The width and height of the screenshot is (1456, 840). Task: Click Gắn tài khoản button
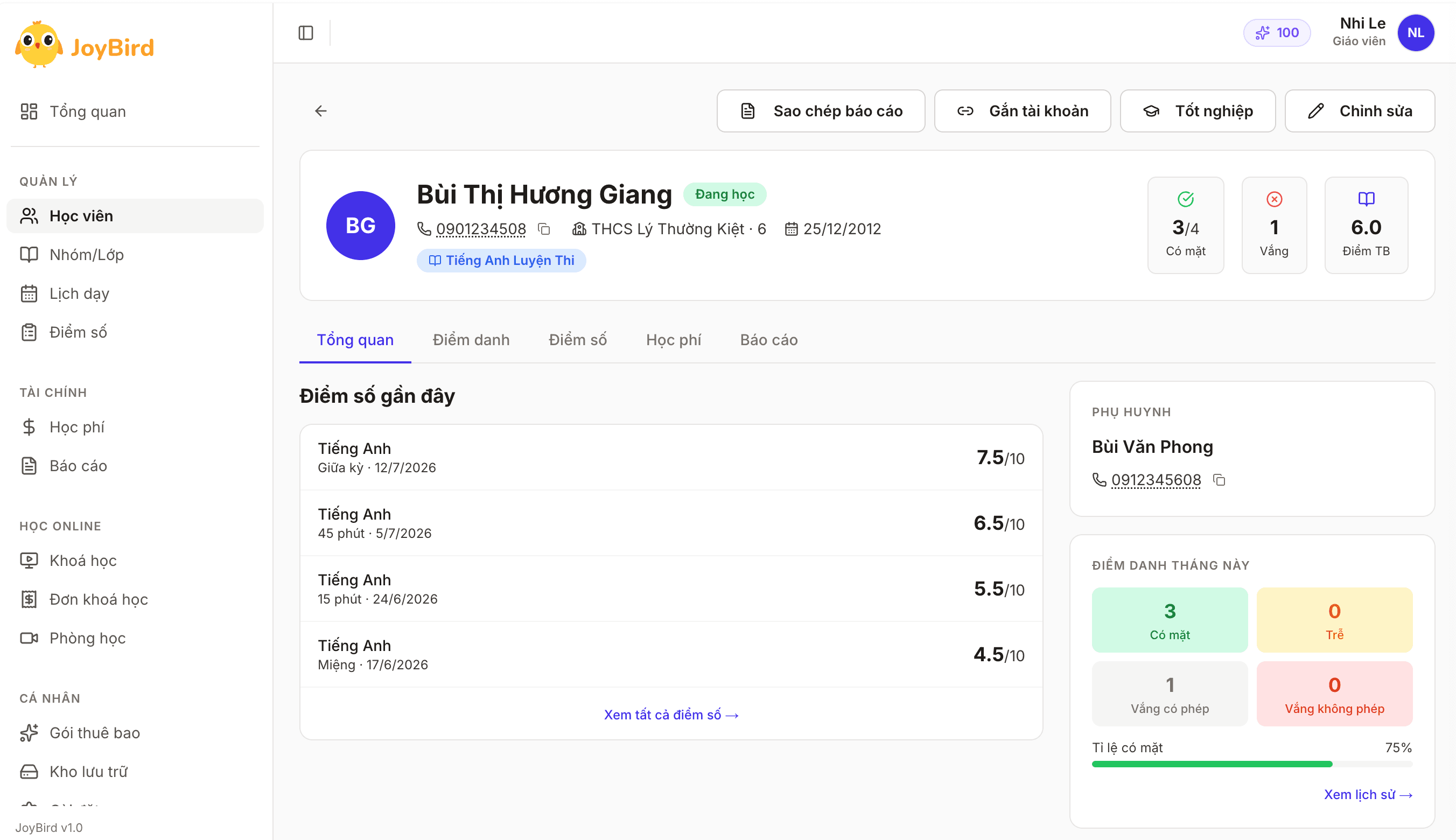point(1022,111)
